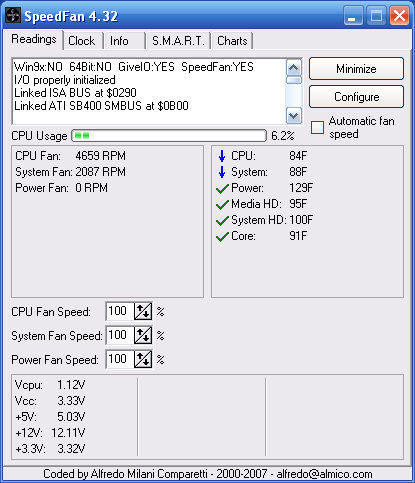Viewport: 415px width, 483px height.
Task: Close the SpeedFan window
Action: point(399,16)
